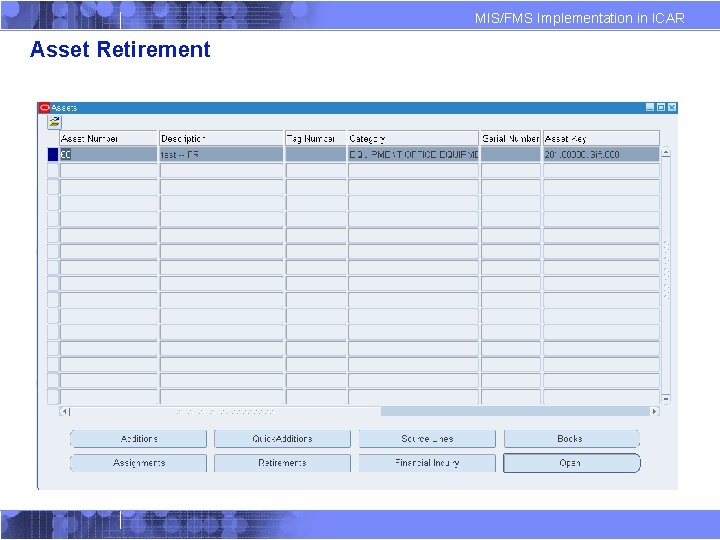Click the Books button

pyautogui.click(x=572, y=439)
